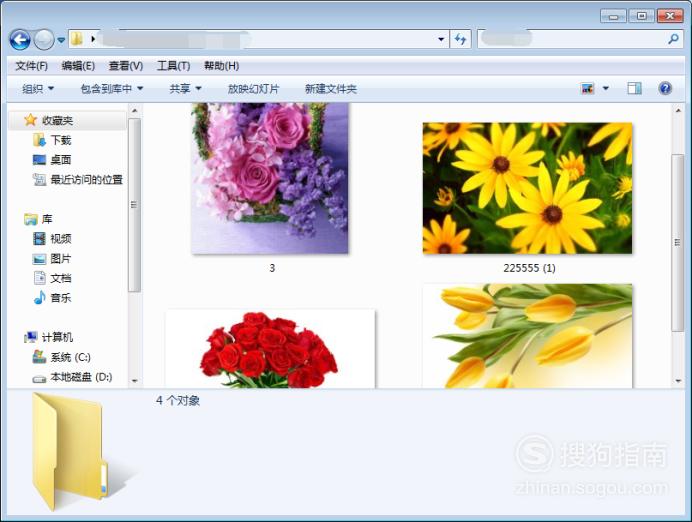The height and width of the screenshot is (522, 692).
Task: Select 文档 library
Action: (x=61, y=278)
